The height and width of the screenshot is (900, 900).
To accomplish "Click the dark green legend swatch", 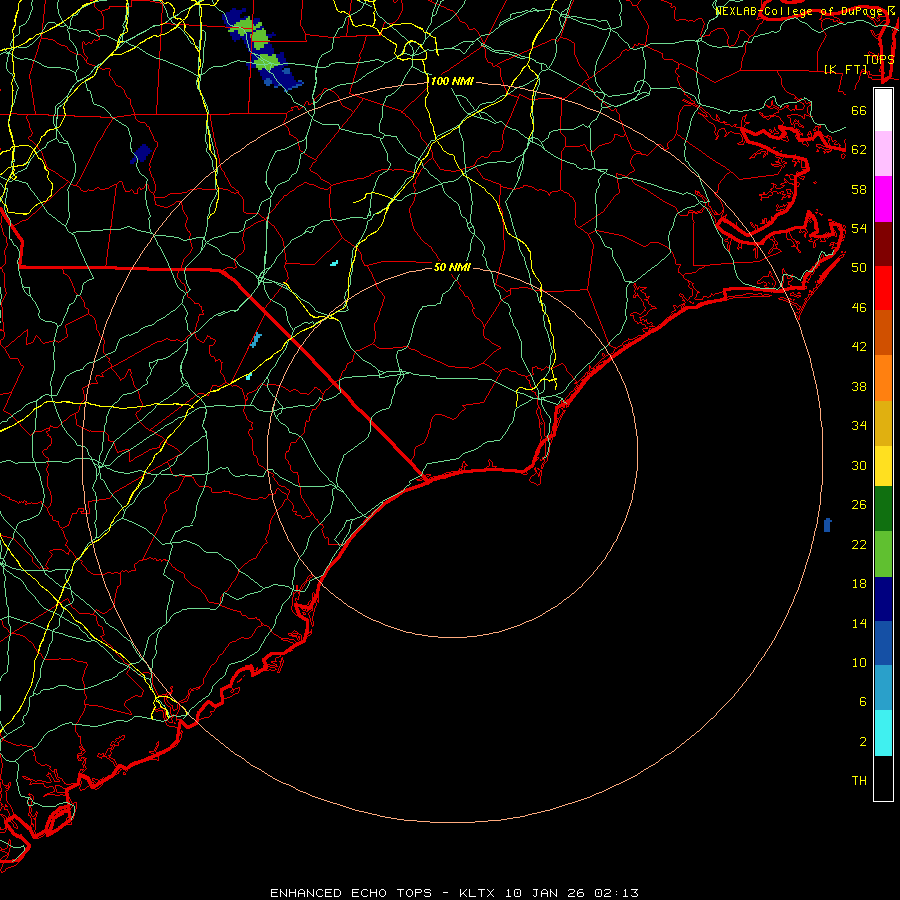I will (x=883, y=509).
